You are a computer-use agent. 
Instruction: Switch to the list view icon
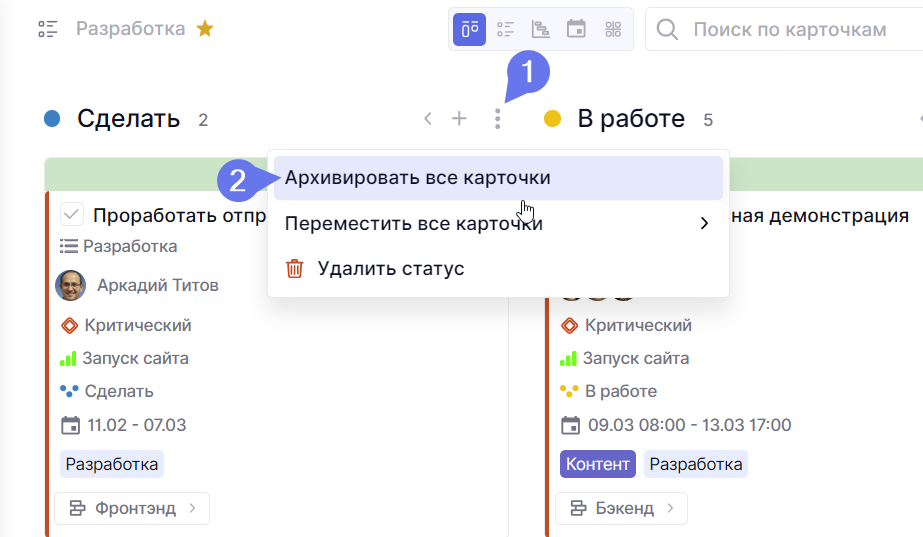point(505,29)
